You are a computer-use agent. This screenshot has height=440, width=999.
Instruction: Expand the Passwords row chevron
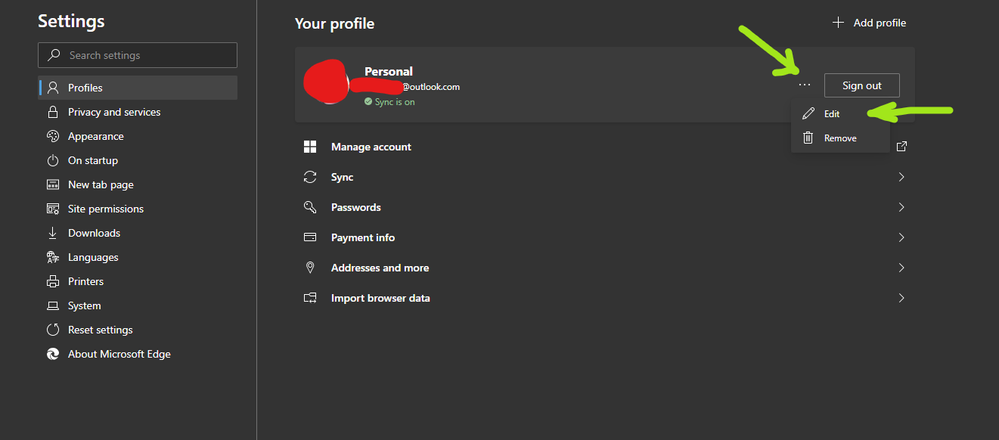(x=902, y=207)
